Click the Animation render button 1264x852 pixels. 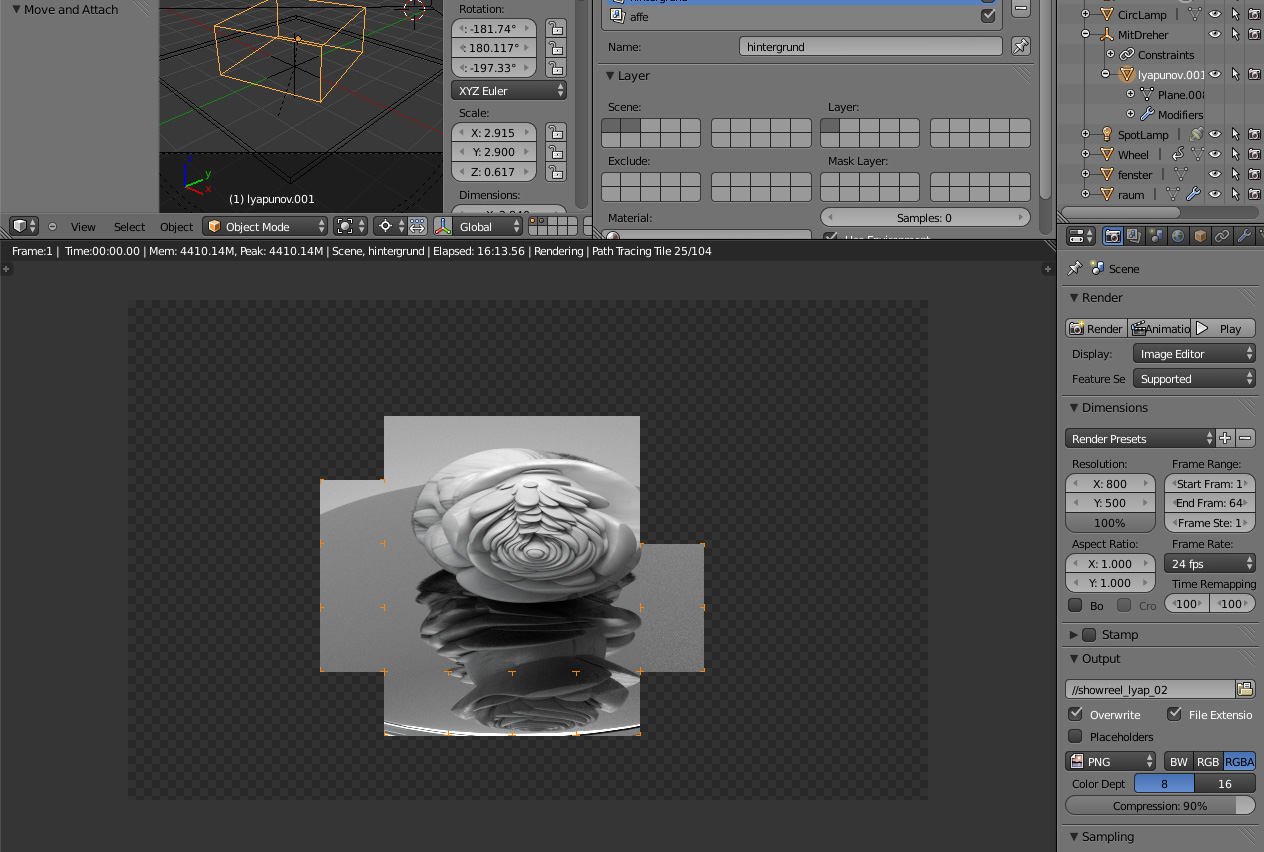coord(1159,328)
